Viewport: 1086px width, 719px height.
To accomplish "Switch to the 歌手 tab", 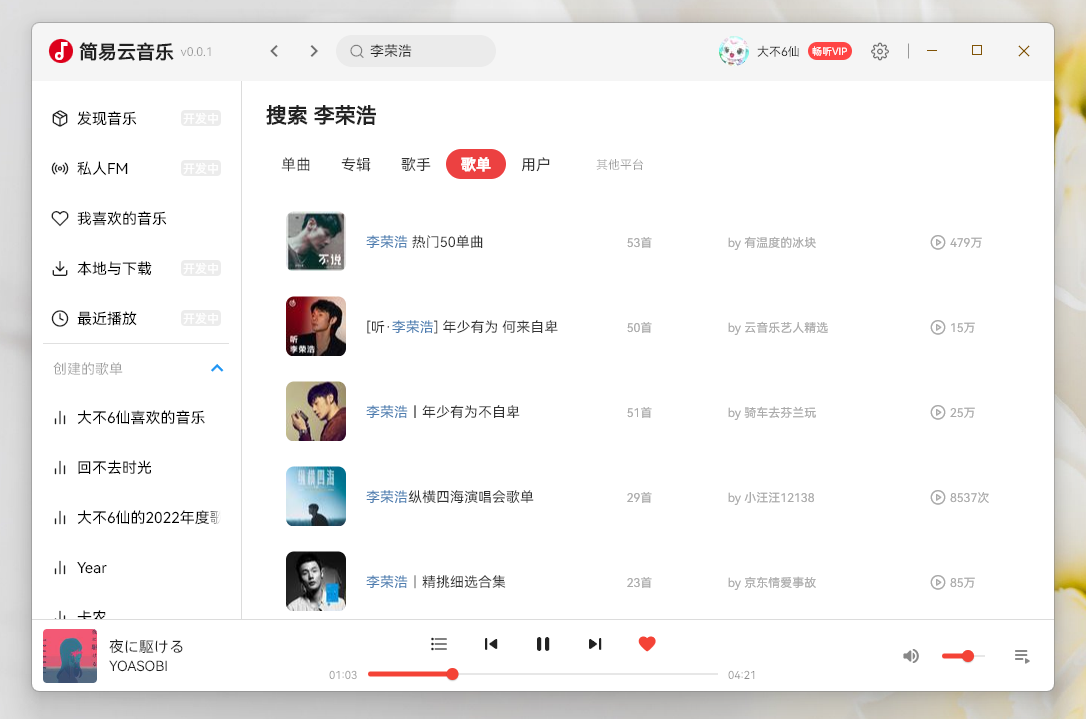I will coord(416,164).
